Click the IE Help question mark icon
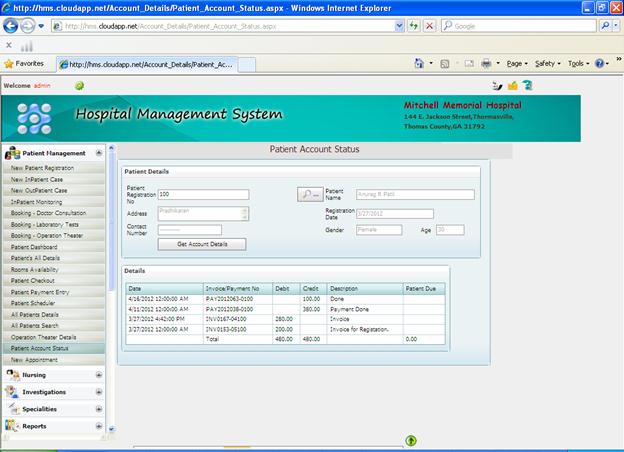This screenshot has height=452, width=624. point(600,63)
